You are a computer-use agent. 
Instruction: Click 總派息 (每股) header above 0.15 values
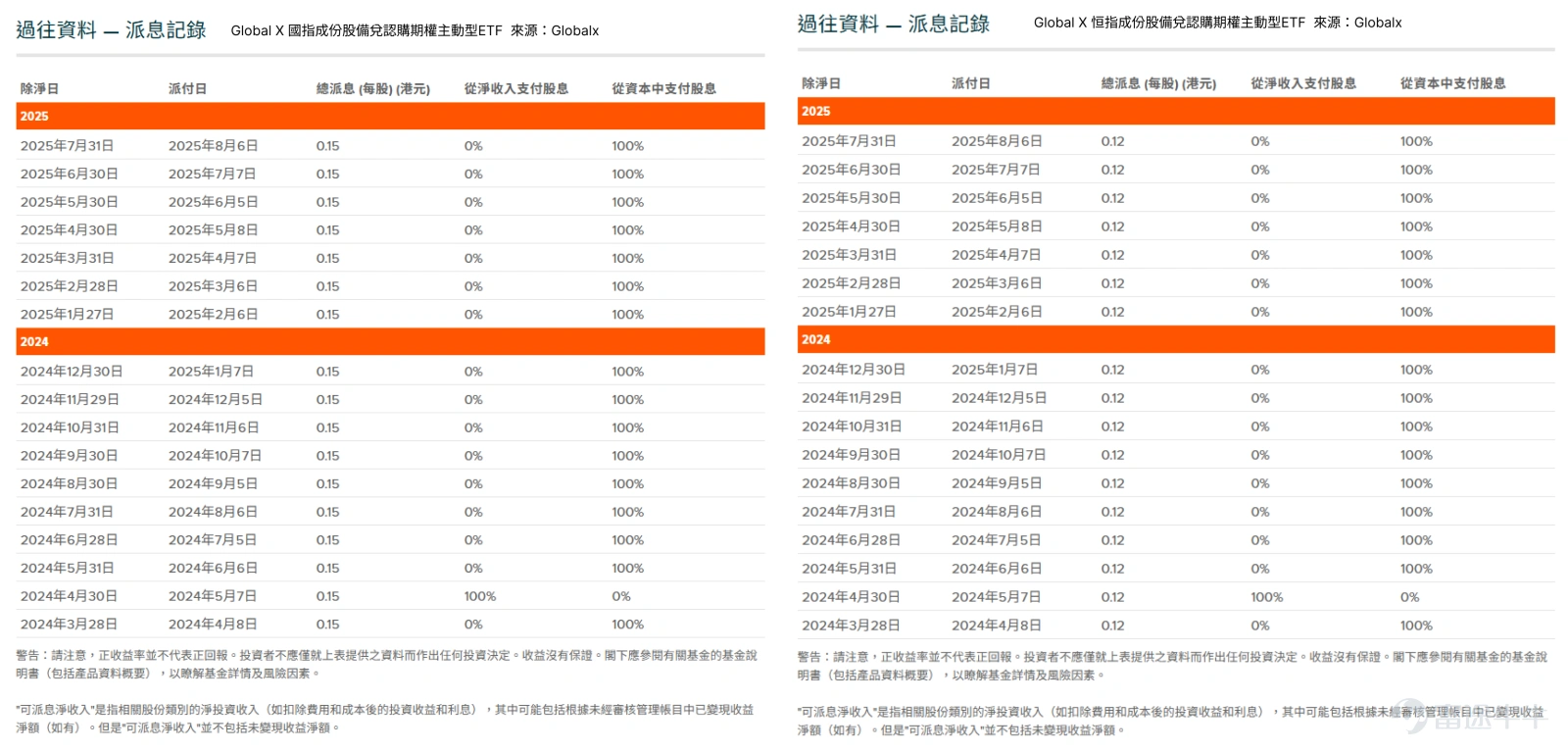pyautogui.click(x=372, y=88)
